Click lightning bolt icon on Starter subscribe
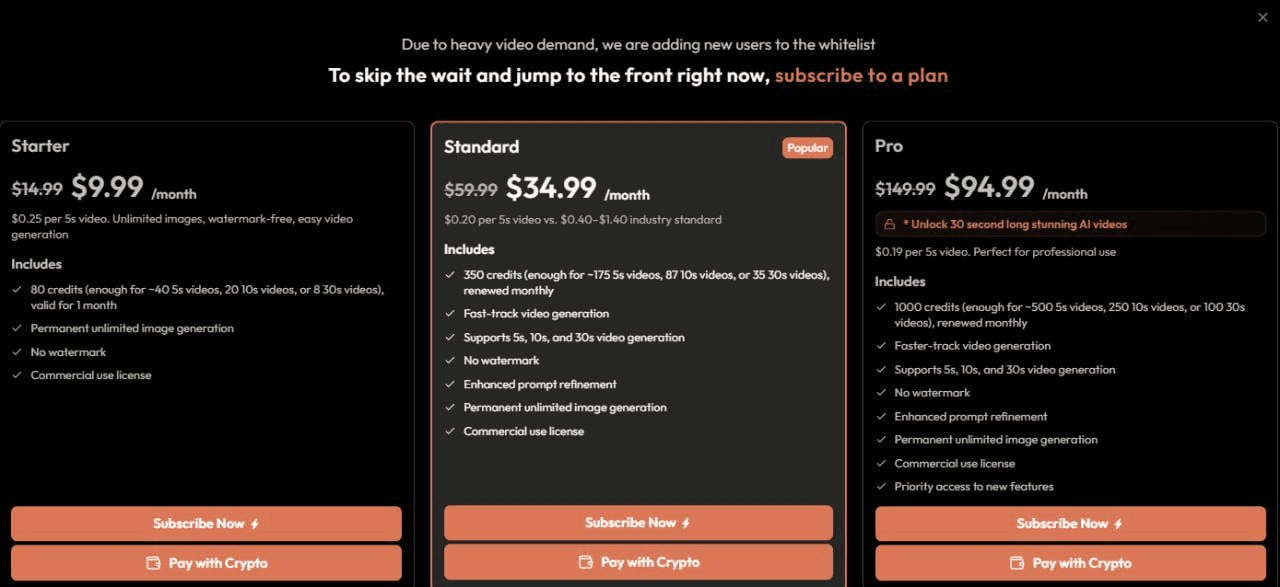This screenshot has width=1280, height=587. (x=254, y=524)
